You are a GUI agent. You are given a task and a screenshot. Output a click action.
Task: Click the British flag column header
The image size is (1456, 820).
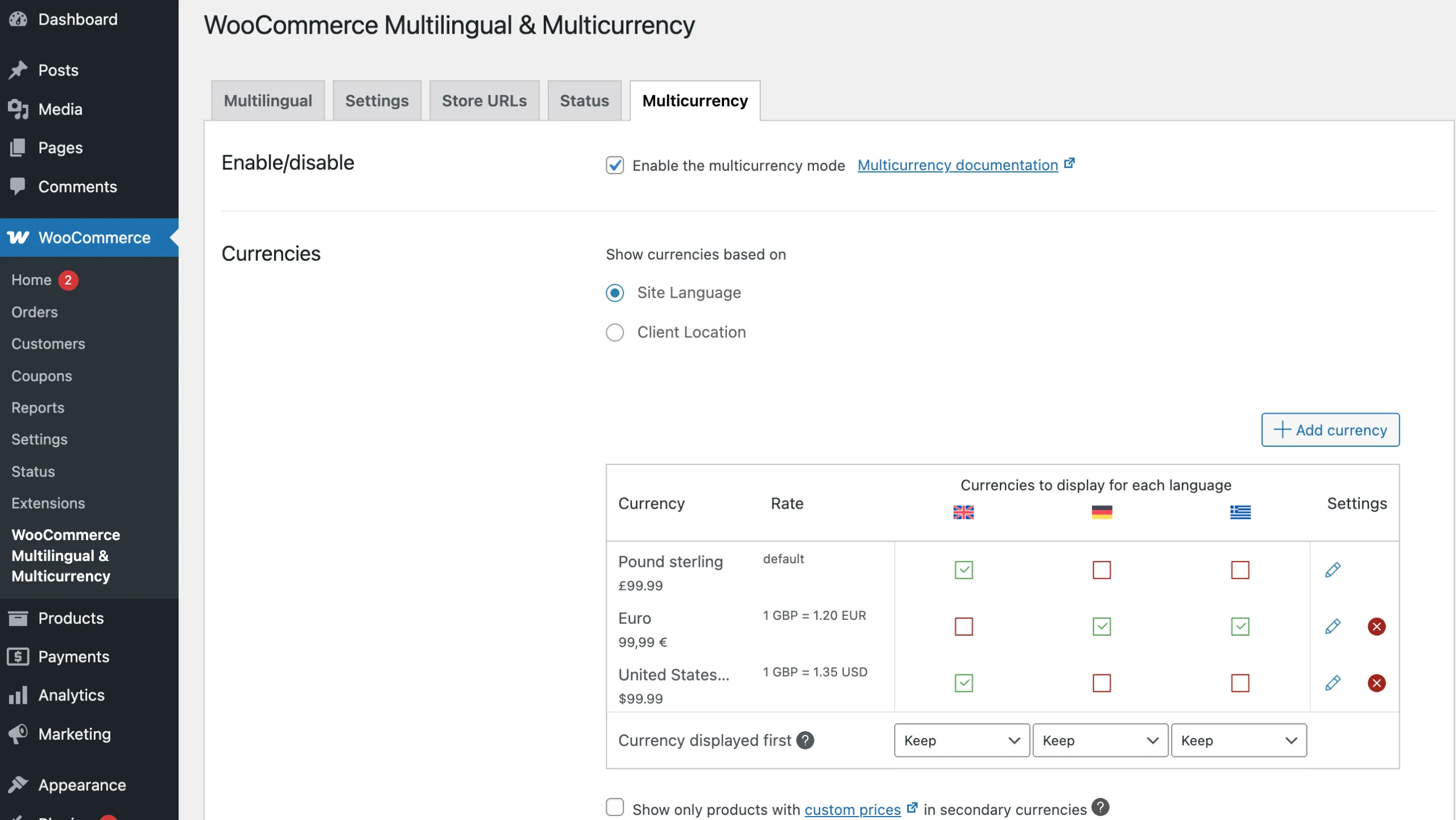coord(963,512)
